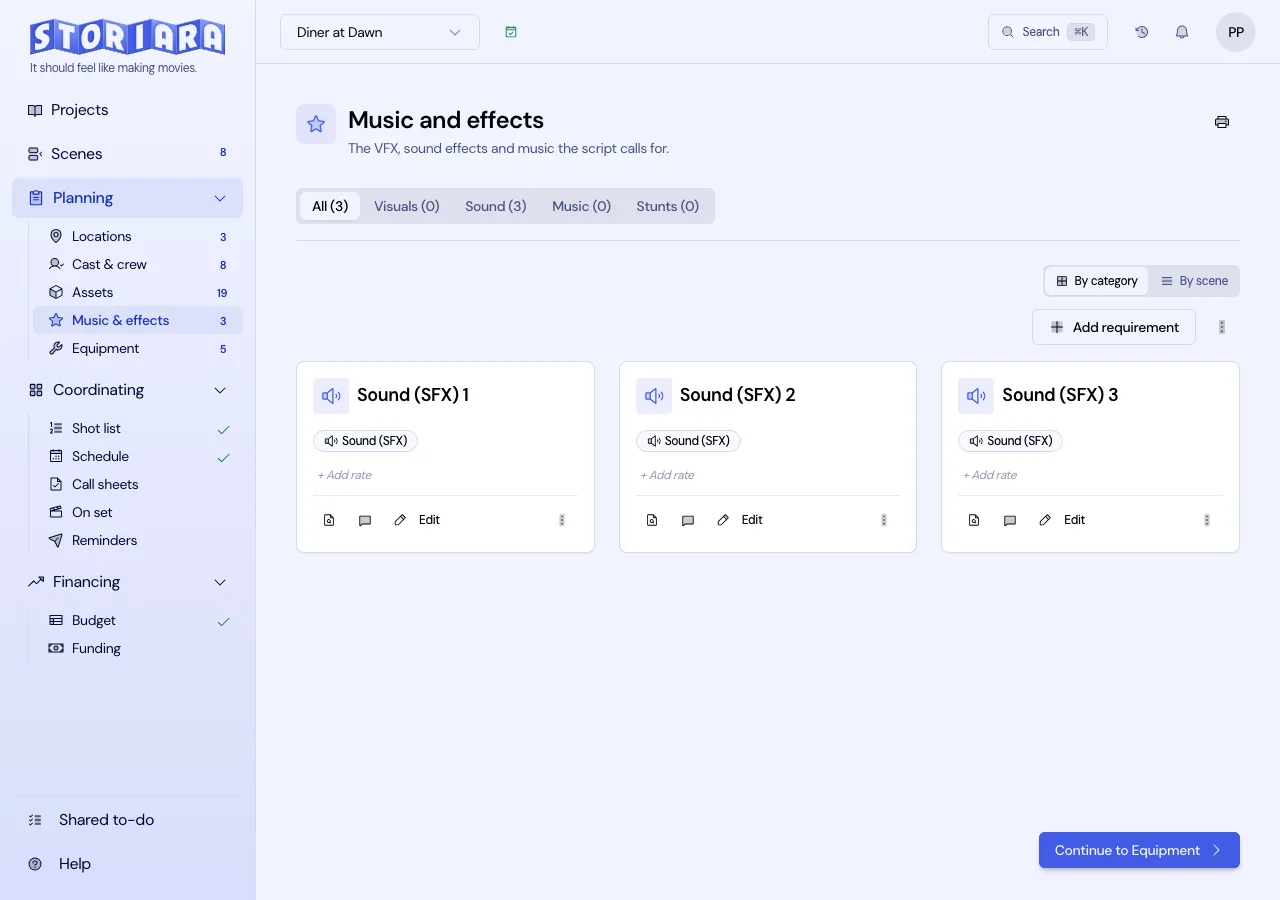The image size is (1280, 900).
Task: Open Cast & crew page
Action: 138,265
